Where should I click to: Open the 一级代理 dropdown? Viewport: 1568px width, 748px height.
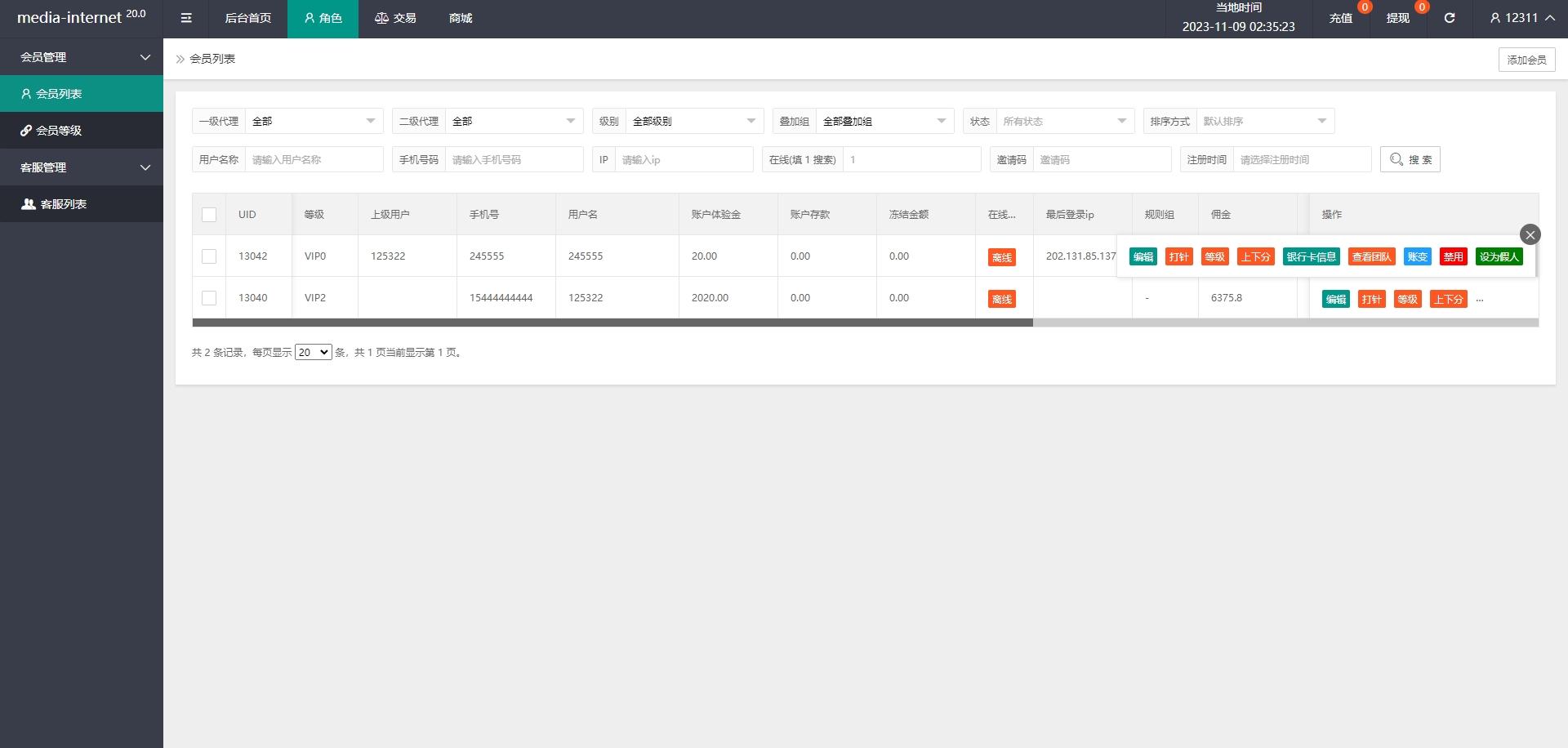(x=314, y=121)
